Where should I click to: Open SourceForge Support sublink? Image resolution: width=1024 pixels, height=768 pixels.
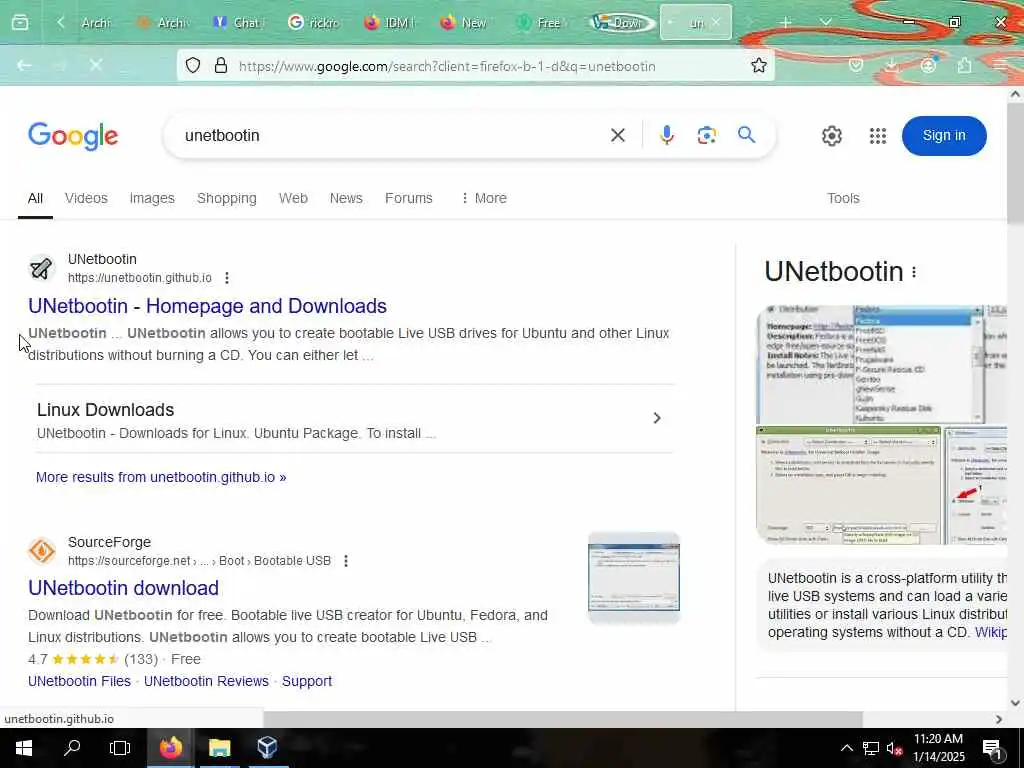(x=307, y=681)
